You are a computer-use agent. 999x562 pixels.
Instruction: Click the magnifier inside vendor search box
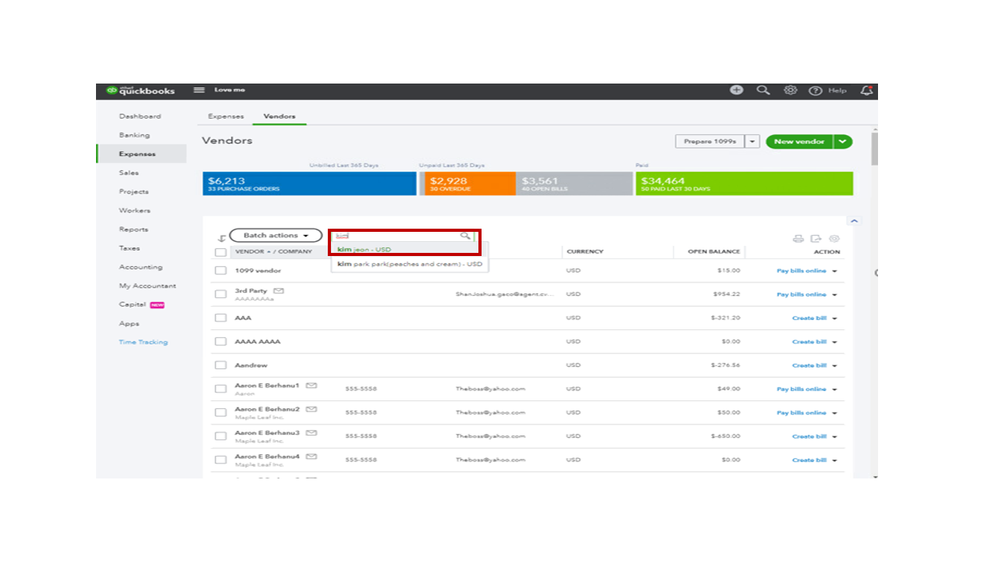(465, 236)
